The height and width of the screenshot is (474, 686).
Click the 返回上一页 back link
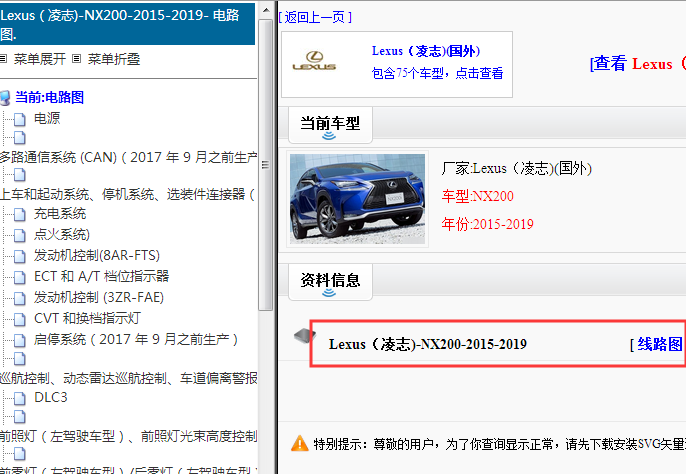315,17
